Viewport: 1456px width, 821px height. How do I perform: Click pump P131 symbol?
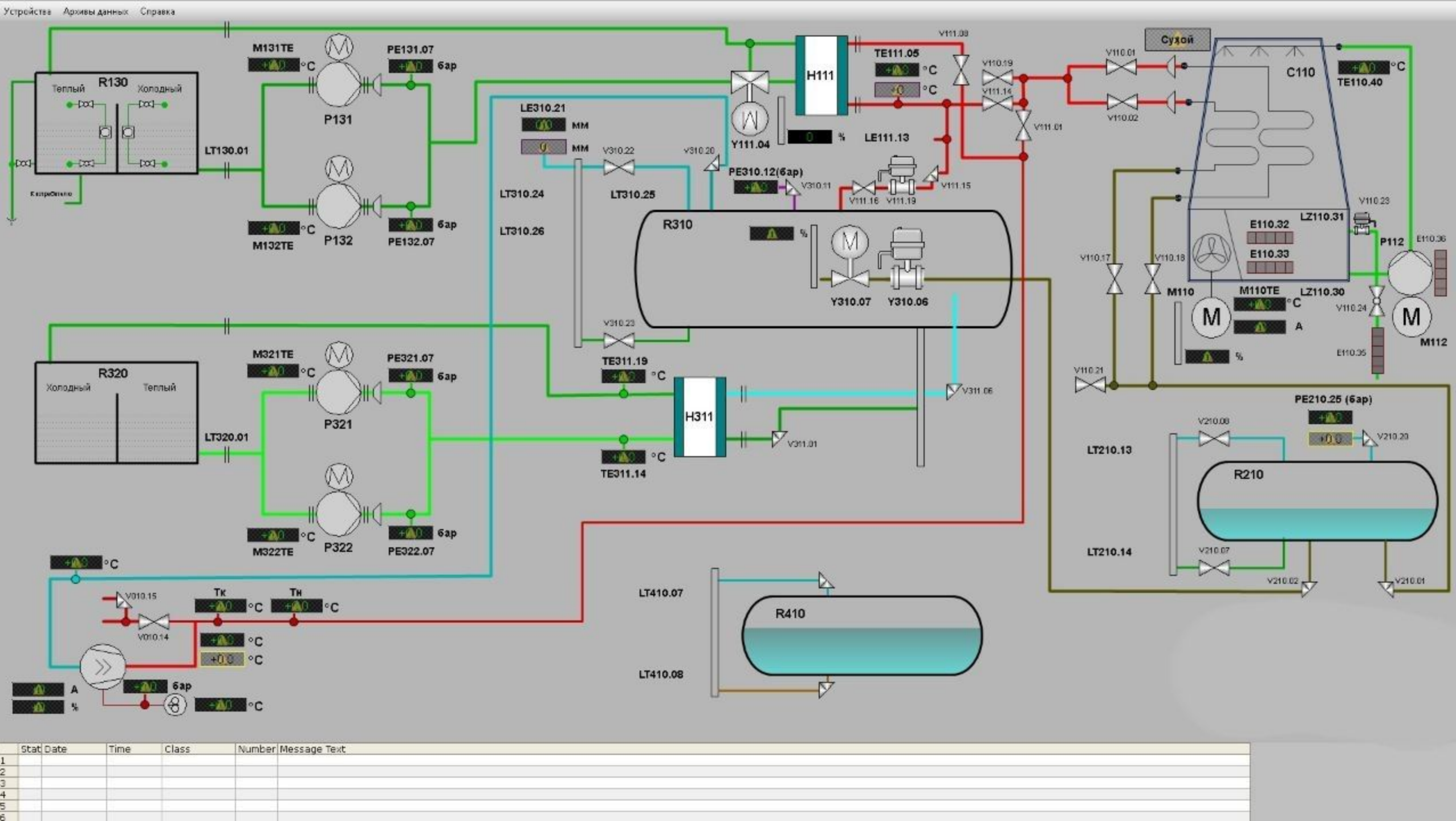[x=338, y=85]
